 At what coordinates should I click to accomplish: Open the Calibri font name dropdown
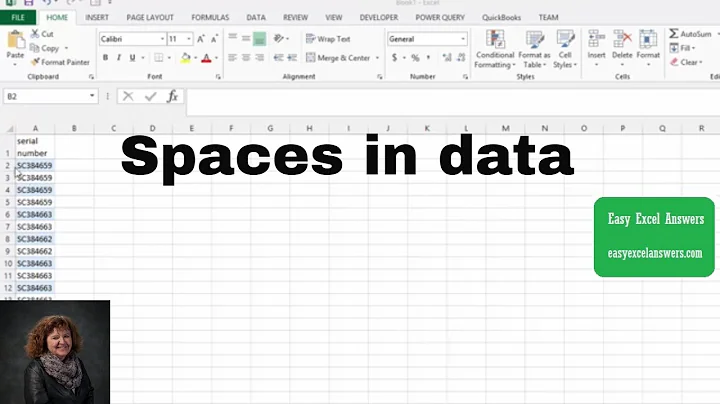160,39
